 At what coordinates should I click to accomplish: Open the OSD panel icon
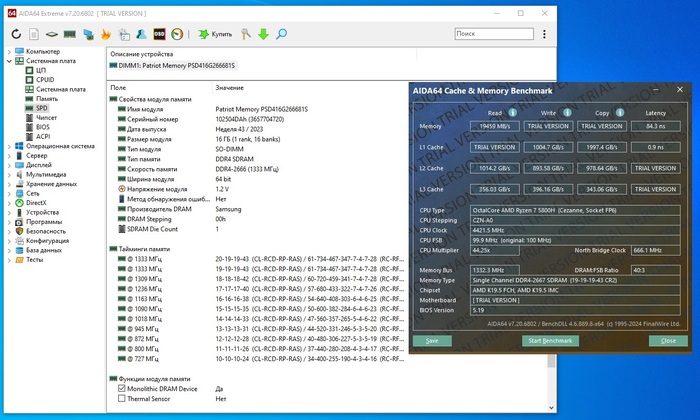(159, 34)
